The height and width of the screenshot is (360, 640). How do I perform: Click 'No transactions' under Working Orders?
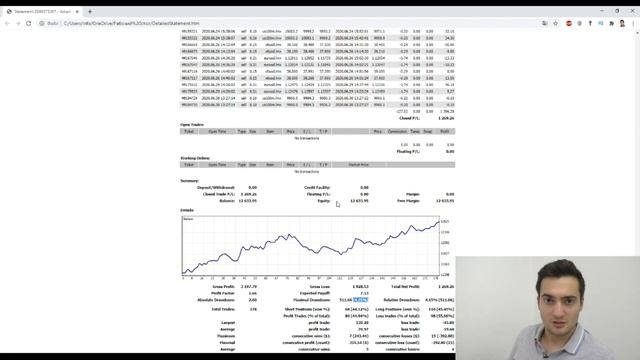pyautogui.click(x=307, y=171)
